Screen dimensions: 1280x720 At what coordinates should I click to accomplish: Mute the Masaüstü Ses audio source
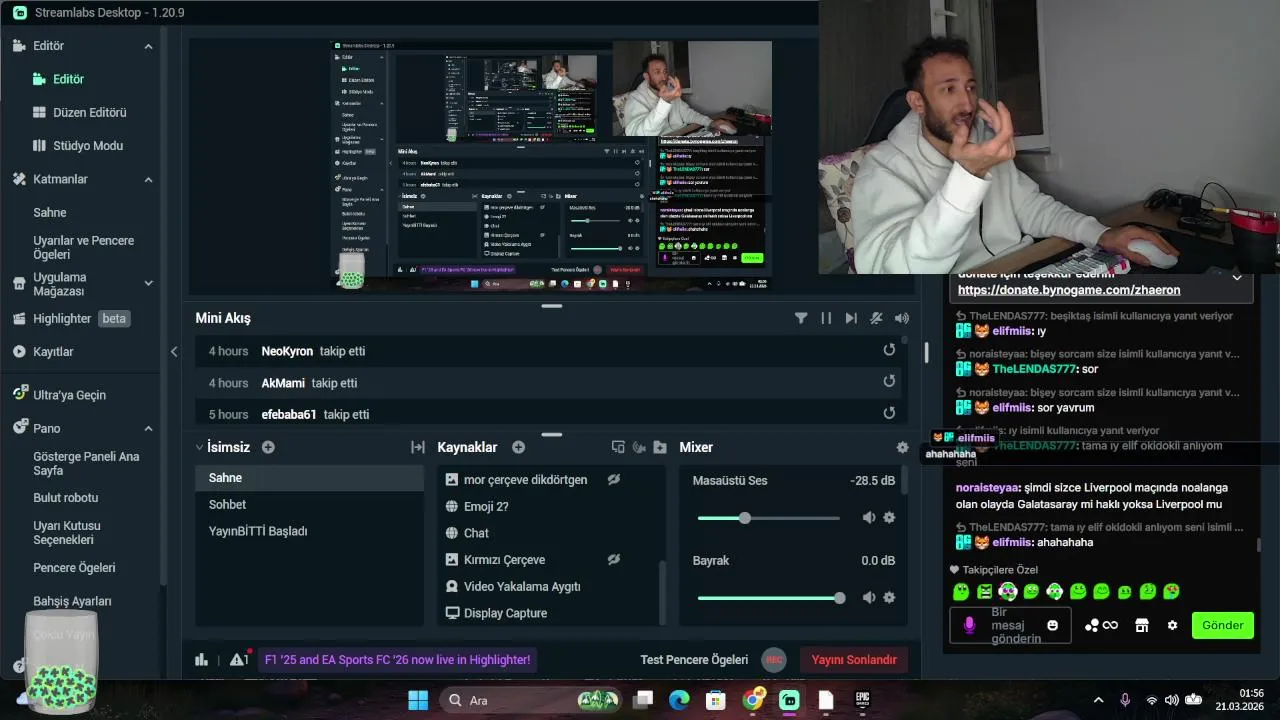(869, 517)
